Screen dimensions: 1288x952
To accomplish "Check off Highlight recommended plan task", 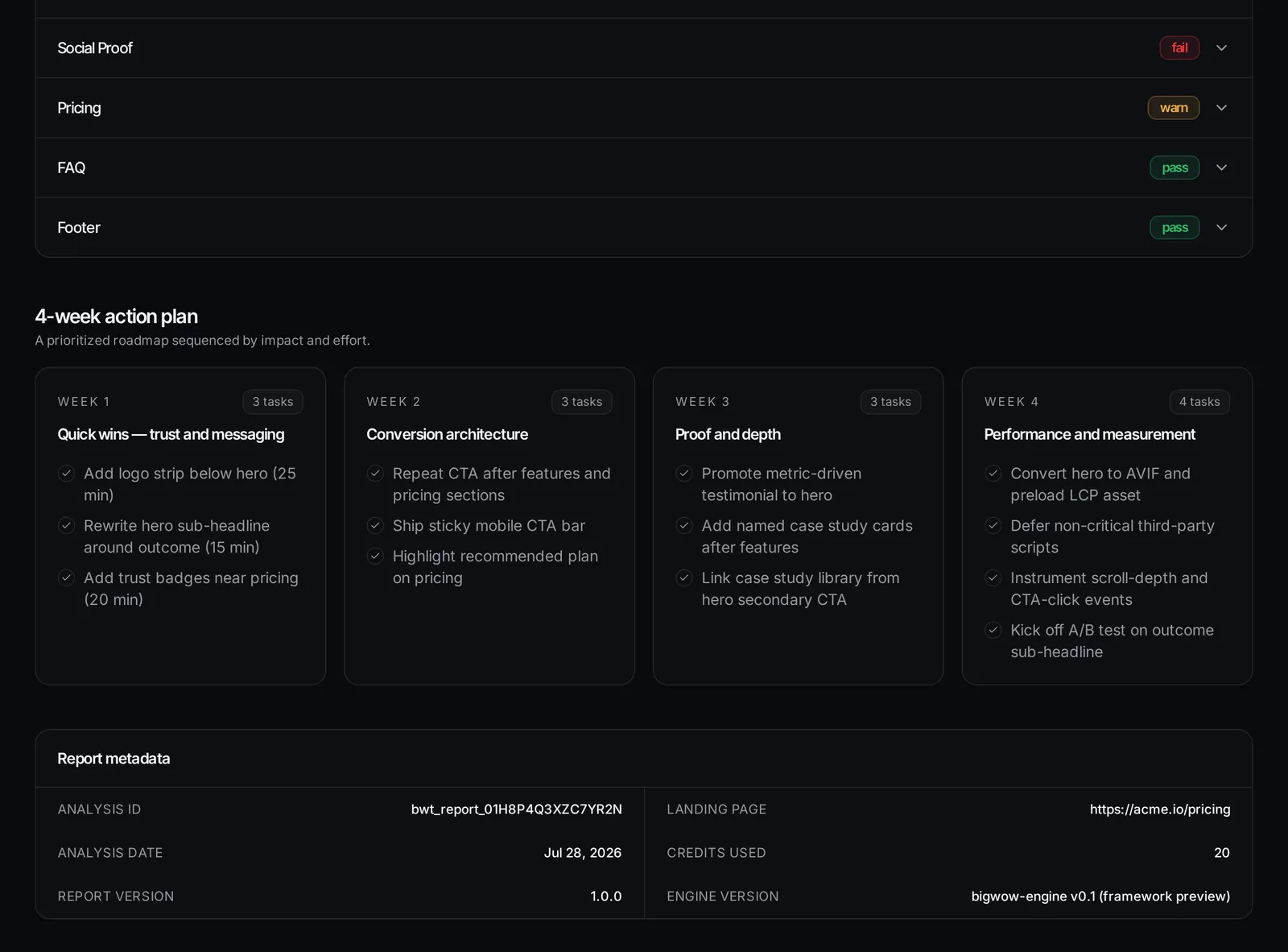I will point(375,557).
